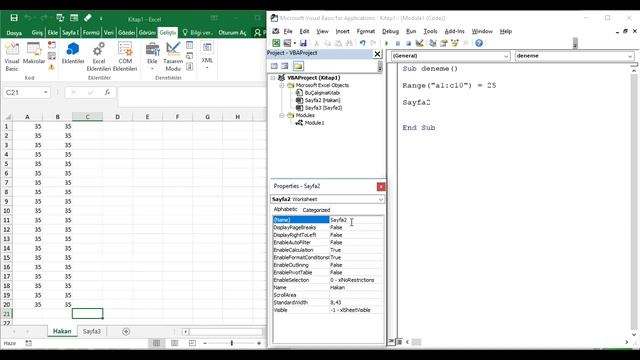Viewport: 640px width, 360px height.
Task: Switch to the Categorized properties tab
Action: click(316, 210)
